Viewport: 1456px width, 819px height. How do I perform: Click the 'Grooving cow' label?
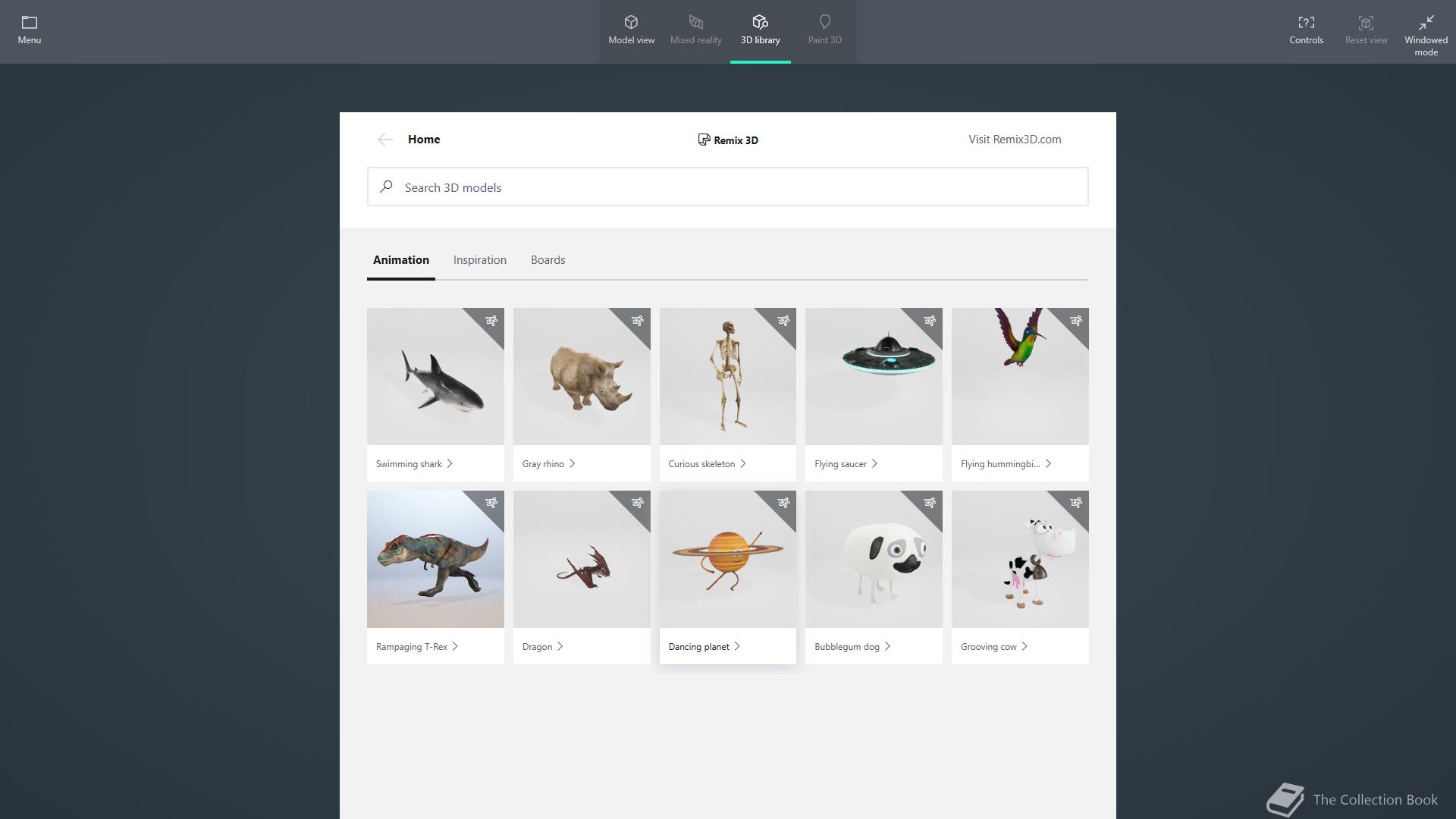pyautogui.click(x=989, y=647)
